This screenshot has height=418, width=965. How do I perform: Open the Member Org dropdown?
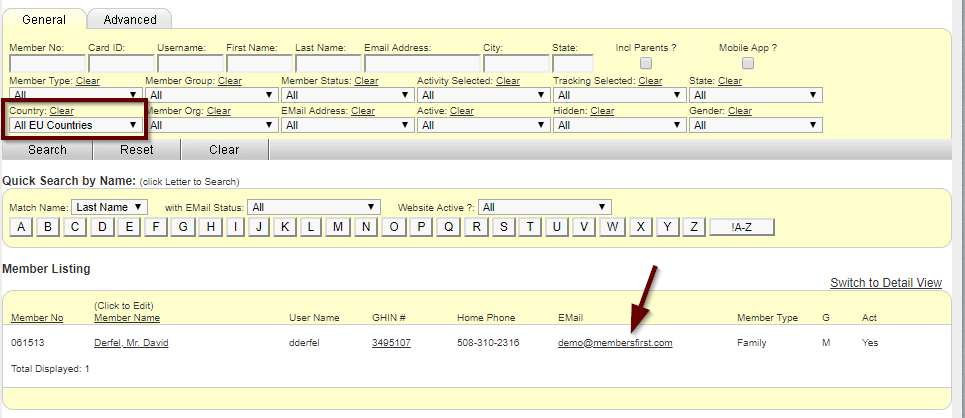pos(211,125)
